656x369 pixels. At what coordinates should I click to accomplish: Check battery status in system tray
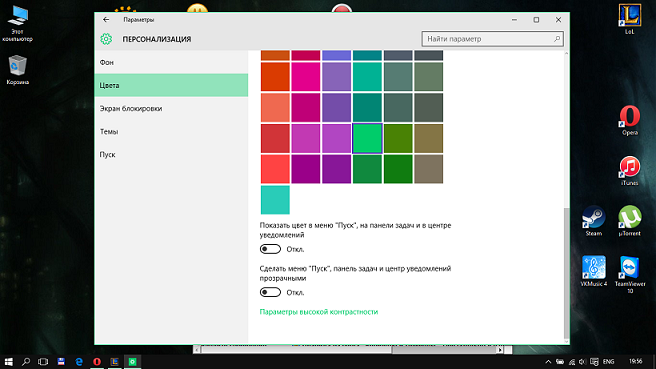click(560, 362)
